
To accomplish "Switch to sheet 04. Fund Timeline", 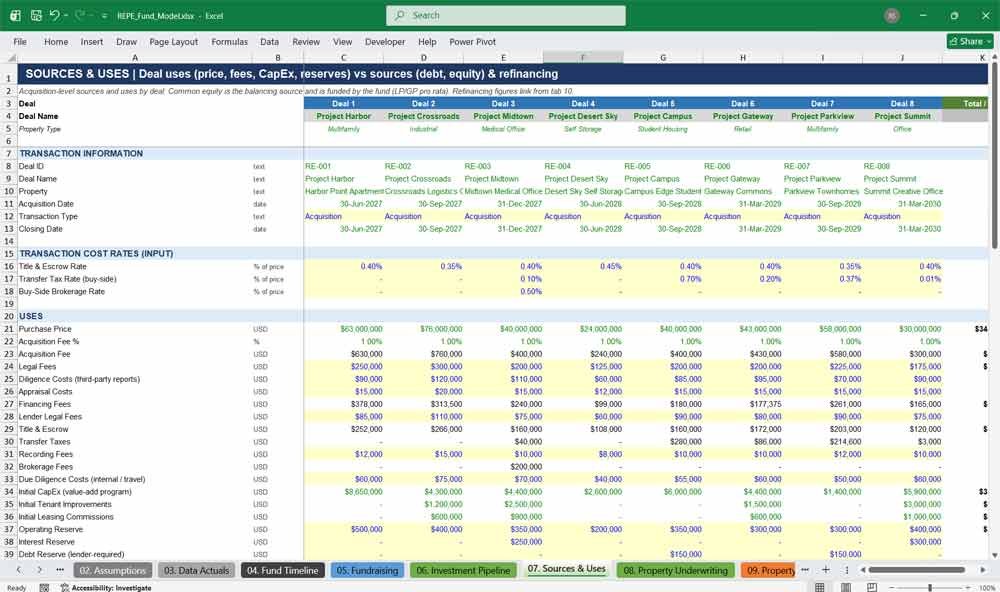I will point(283,570).
